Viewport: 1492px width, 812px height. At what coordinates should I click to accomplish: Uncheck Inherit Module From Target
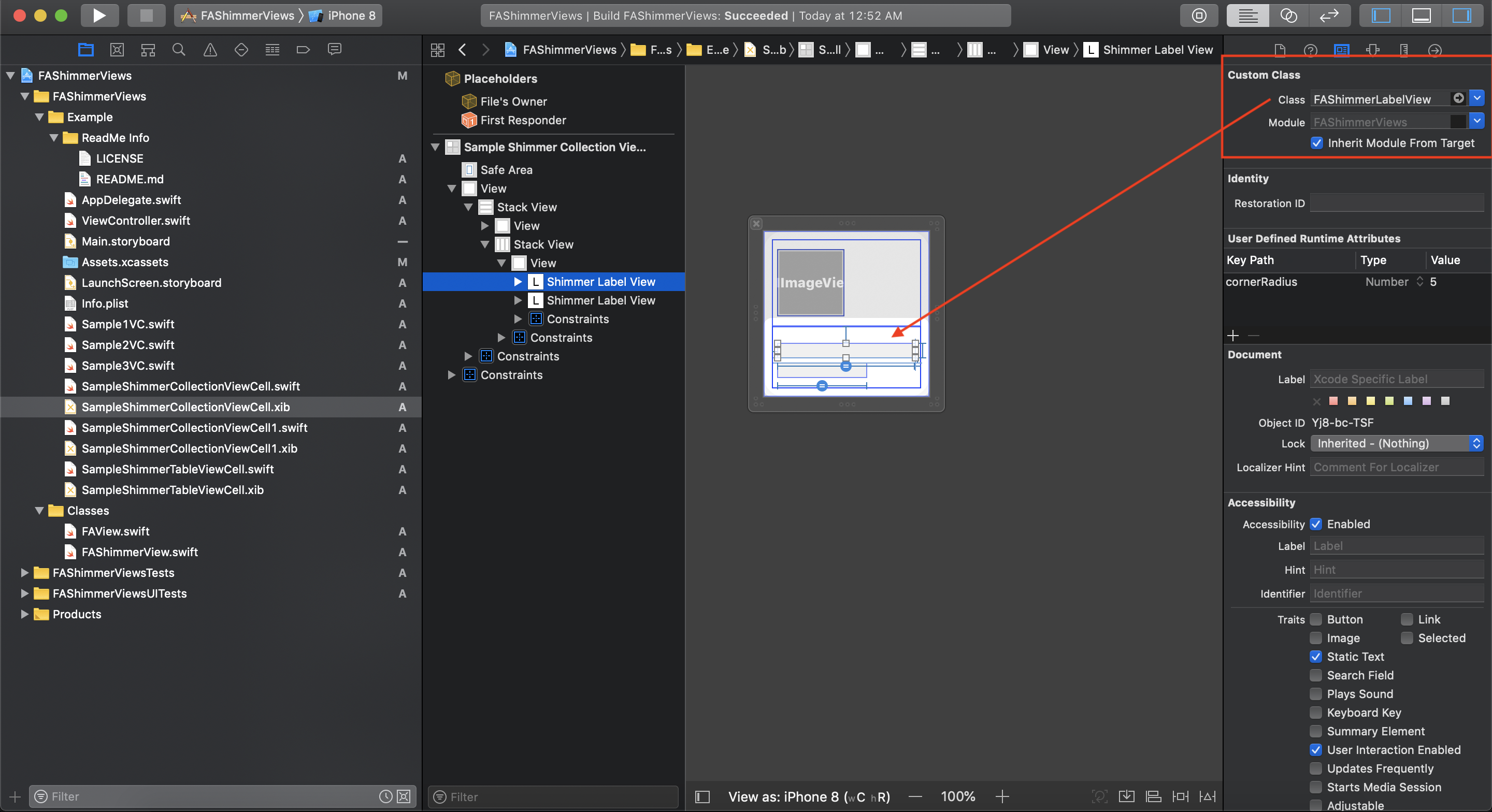1316,143
